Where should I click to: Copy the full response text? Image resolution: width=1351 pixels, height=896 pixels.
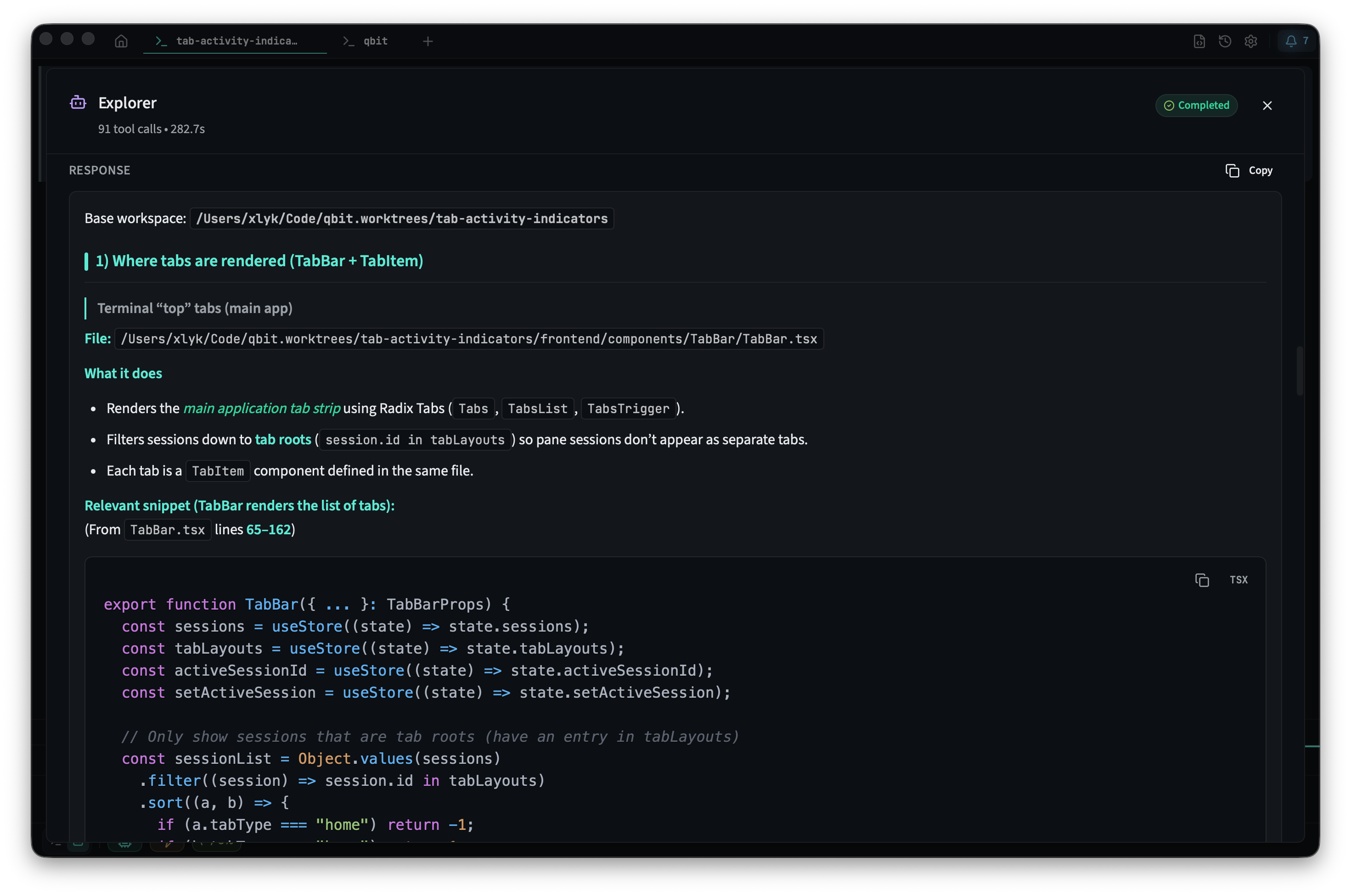click(x=1249, y=170)
